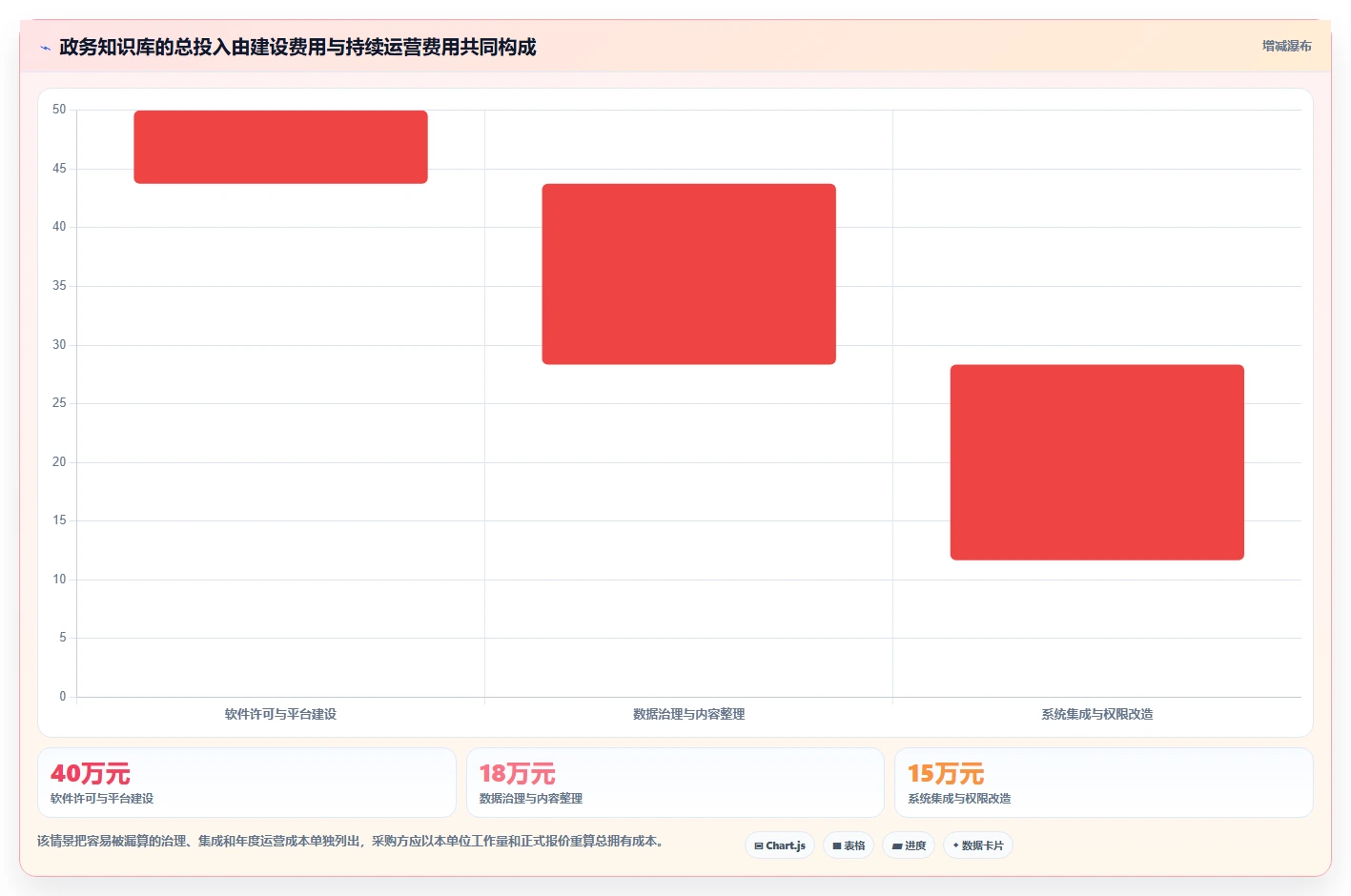Click the lightning icon beside the title
1351x896 pixels.
[45, 48]
